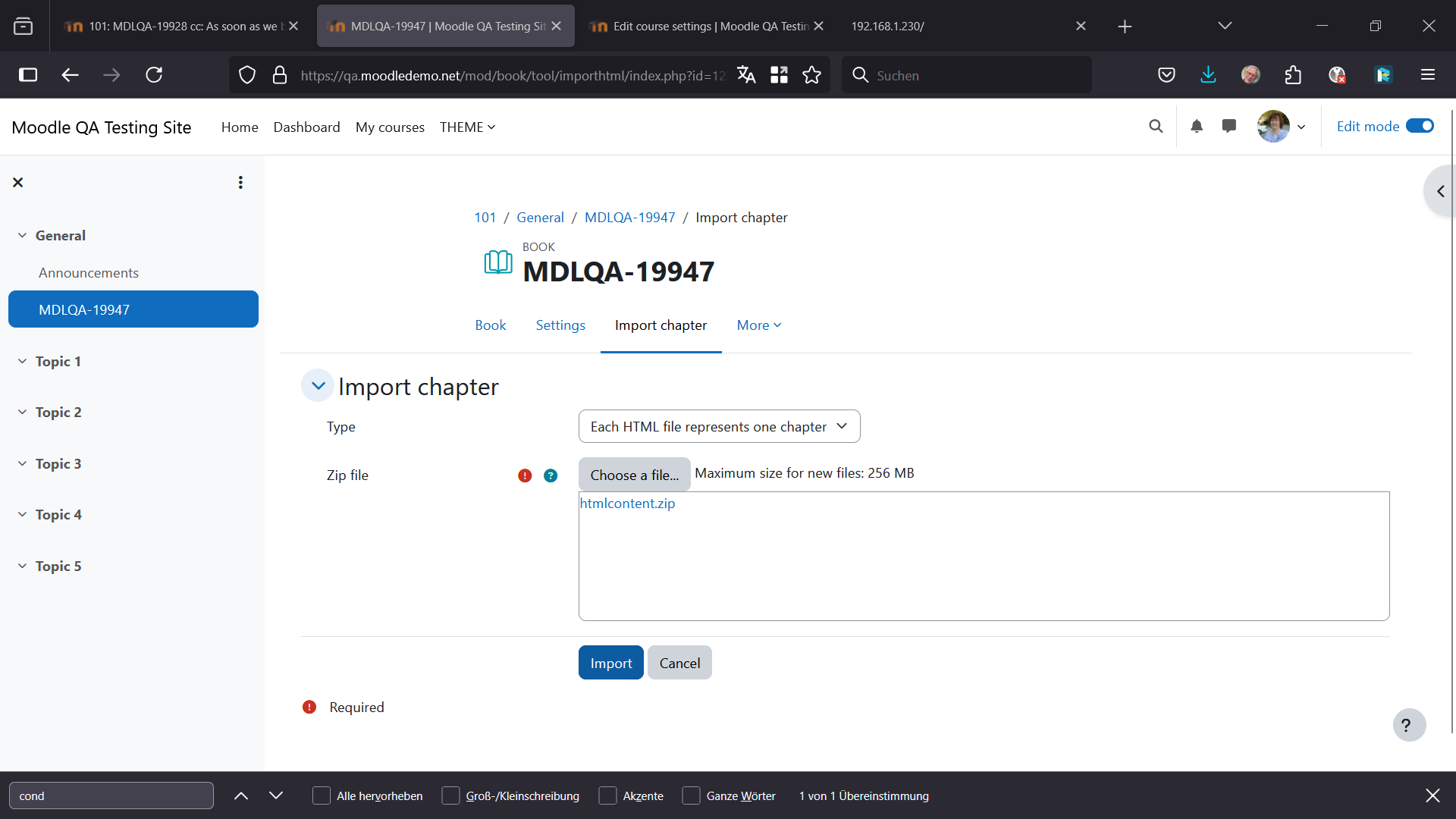Click the site padlock icon
Image resolution: width=1456 pixels, height=819 pixels.
[x=280, y=75]
